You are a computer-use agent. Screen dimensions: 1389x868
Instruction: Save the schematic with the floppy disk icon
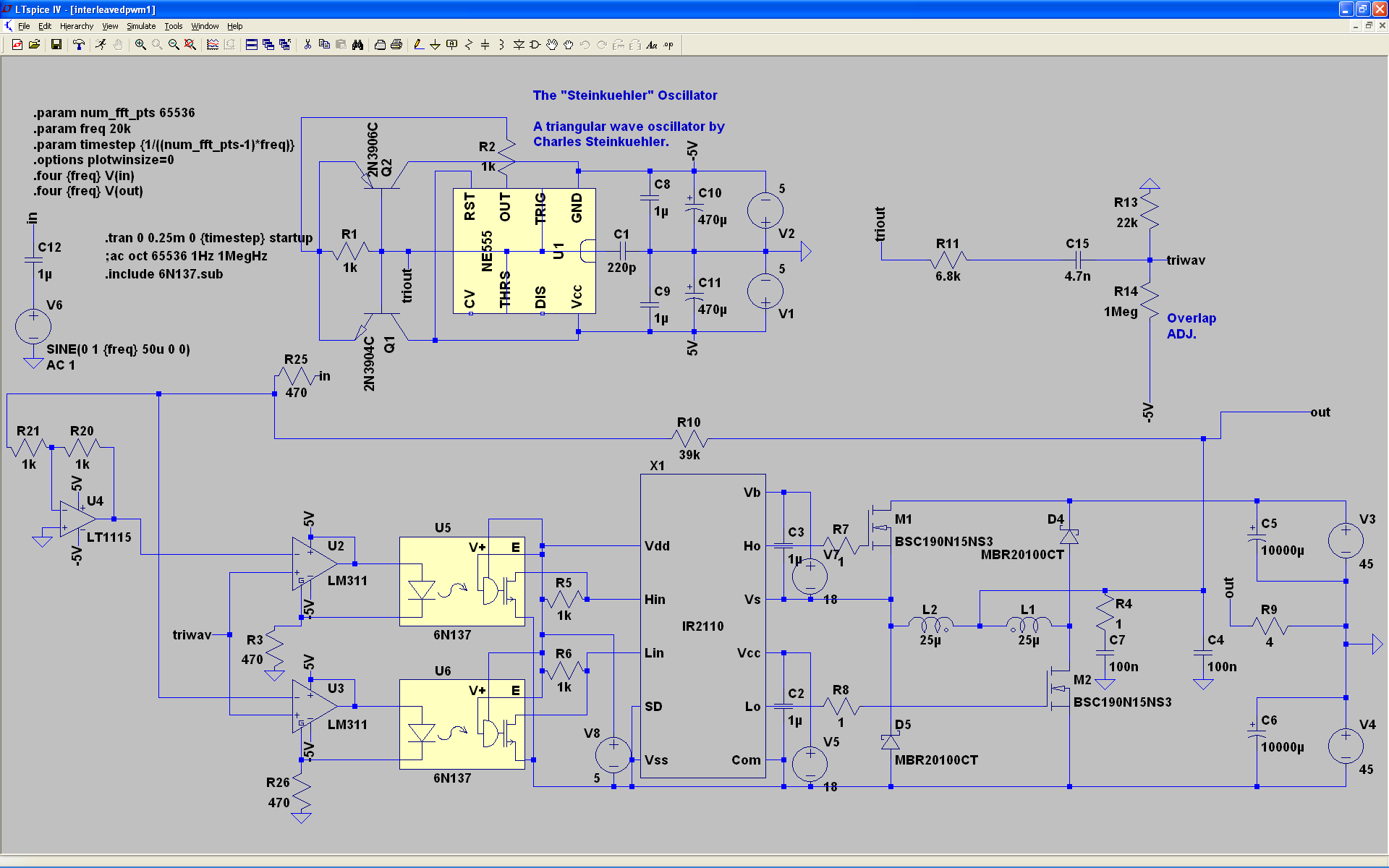tap(56, 45)
